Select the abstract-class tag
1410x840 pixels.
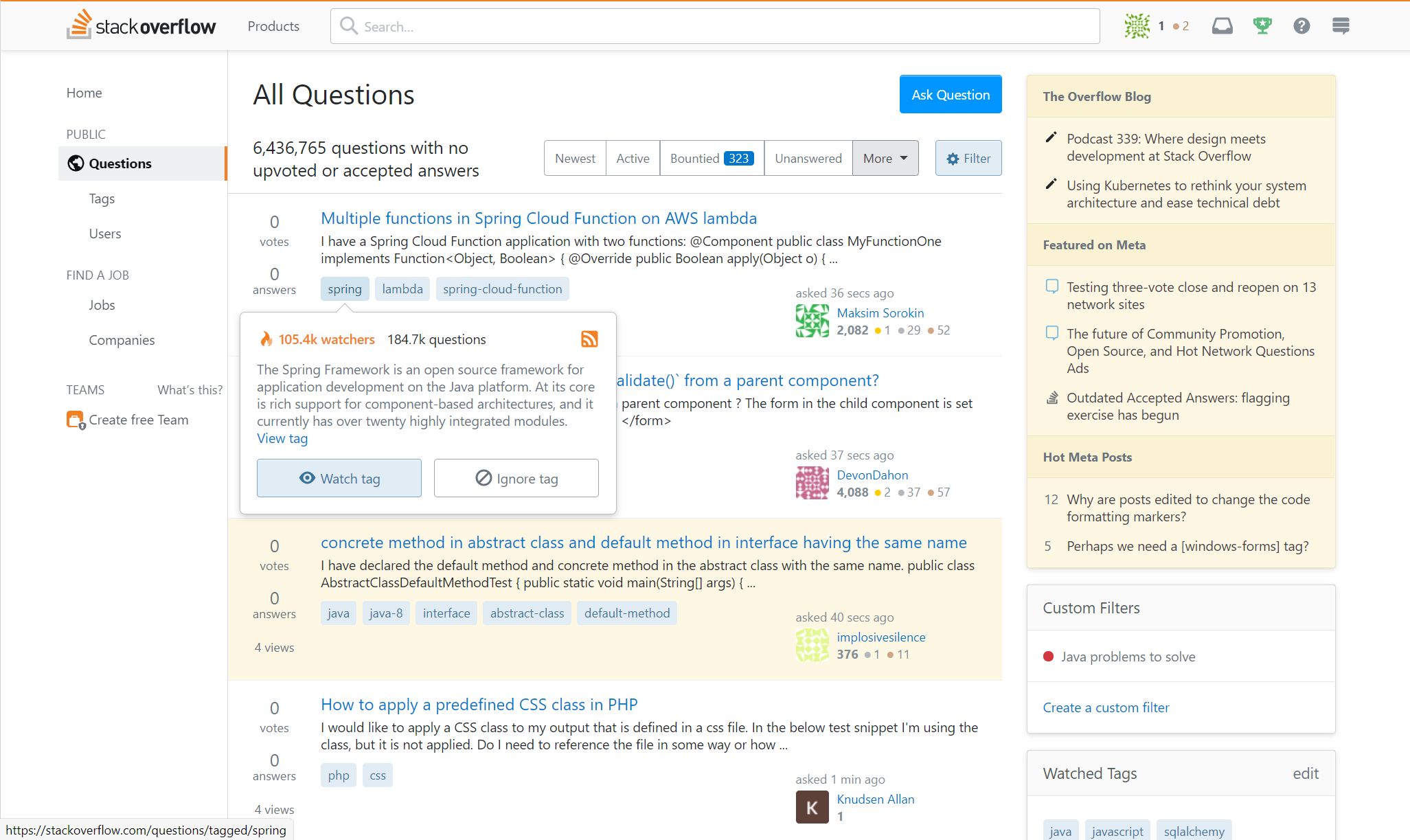coord(527,613)
